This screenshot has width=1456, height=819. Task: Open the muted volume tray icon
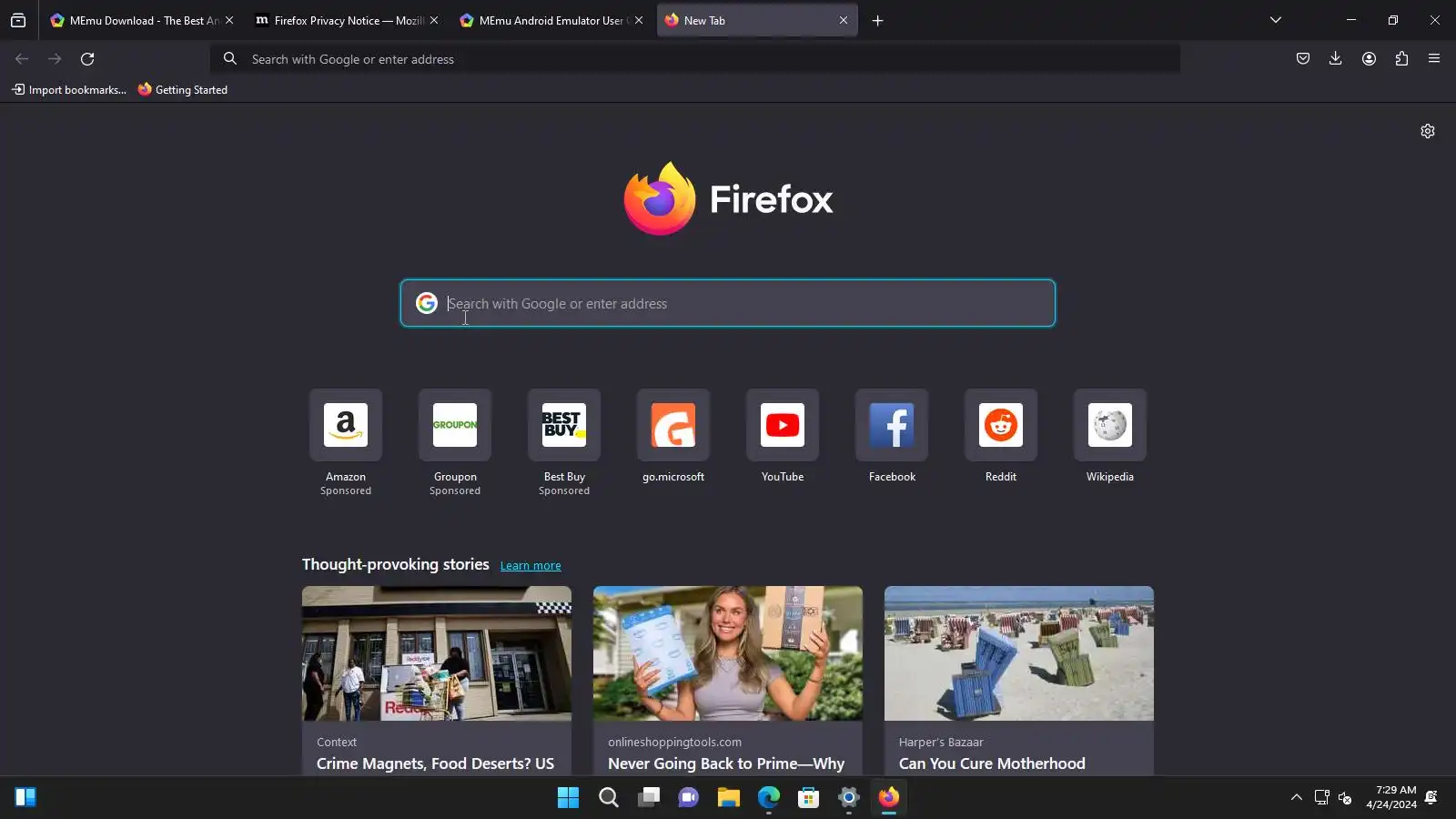[1345, 798]
